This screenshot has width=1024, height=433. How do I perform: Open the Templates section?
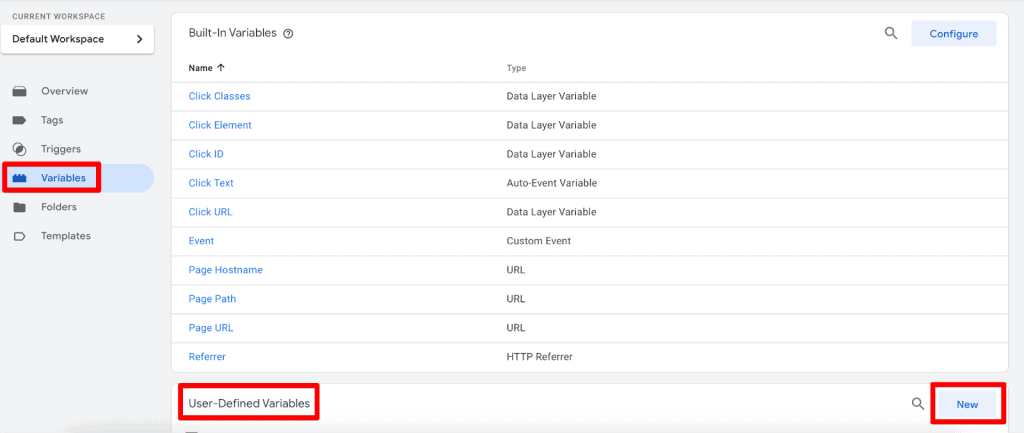click(66, 236)
